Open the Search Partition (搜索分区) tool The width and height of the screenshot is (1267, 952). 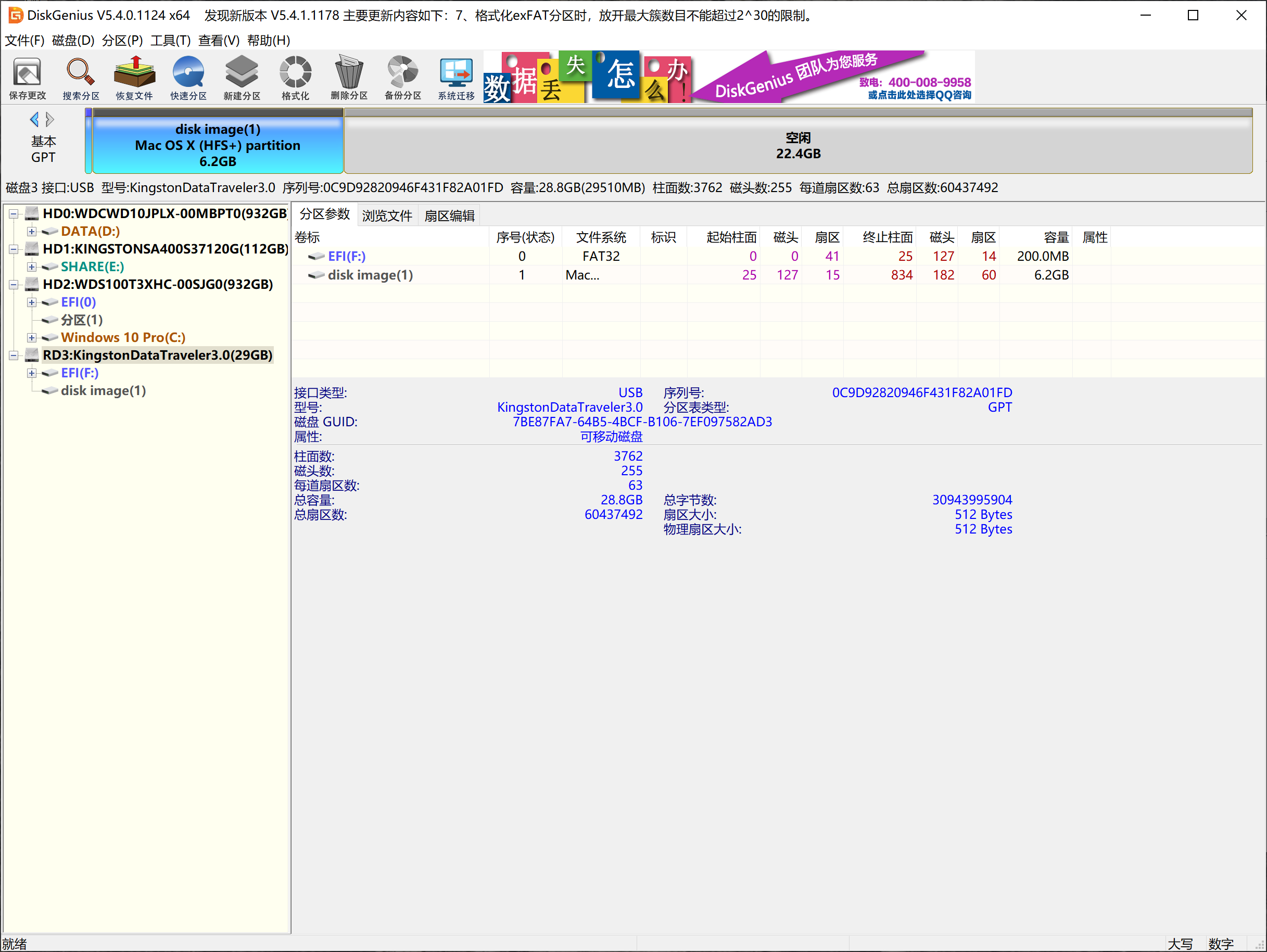[x=81, y=78]
